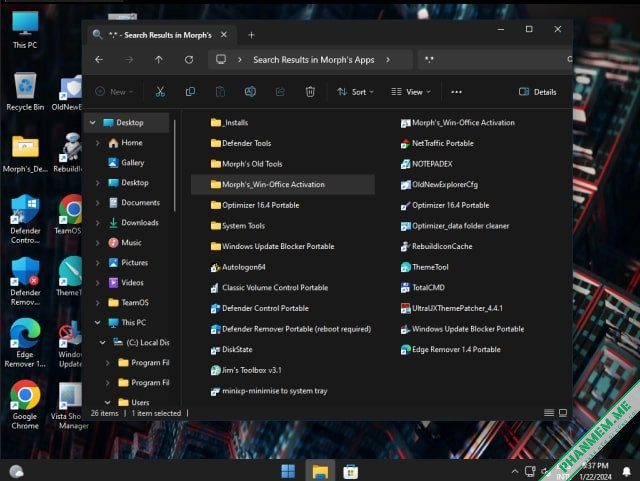Click the Share icon in toolbar
Image resolution: width=640 pixels, height=481 pixels.
point(280,92)
